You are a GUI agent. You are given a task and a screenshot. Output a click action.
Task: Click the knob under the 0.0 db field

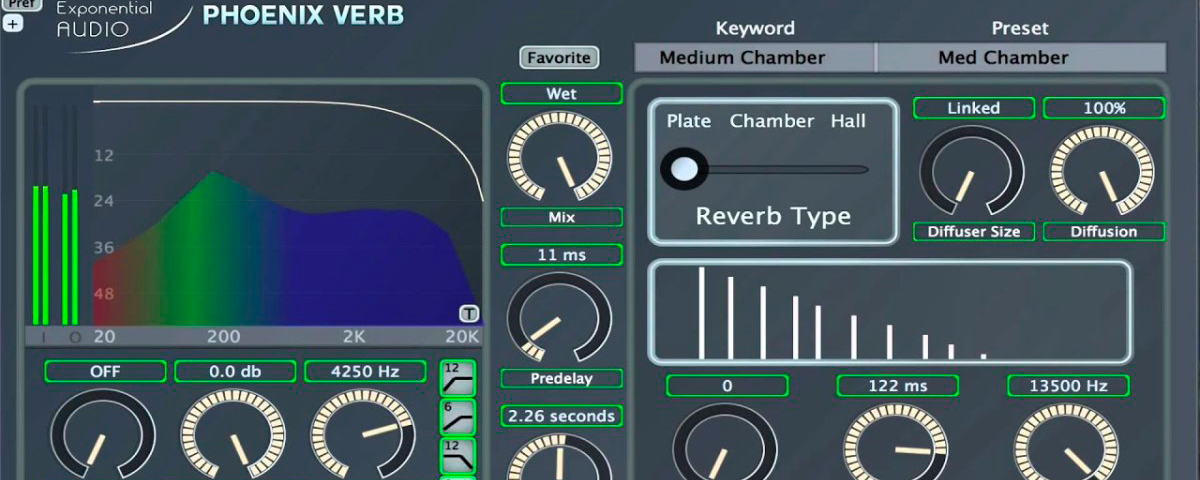pyautogui.click(x=233, y=436)
